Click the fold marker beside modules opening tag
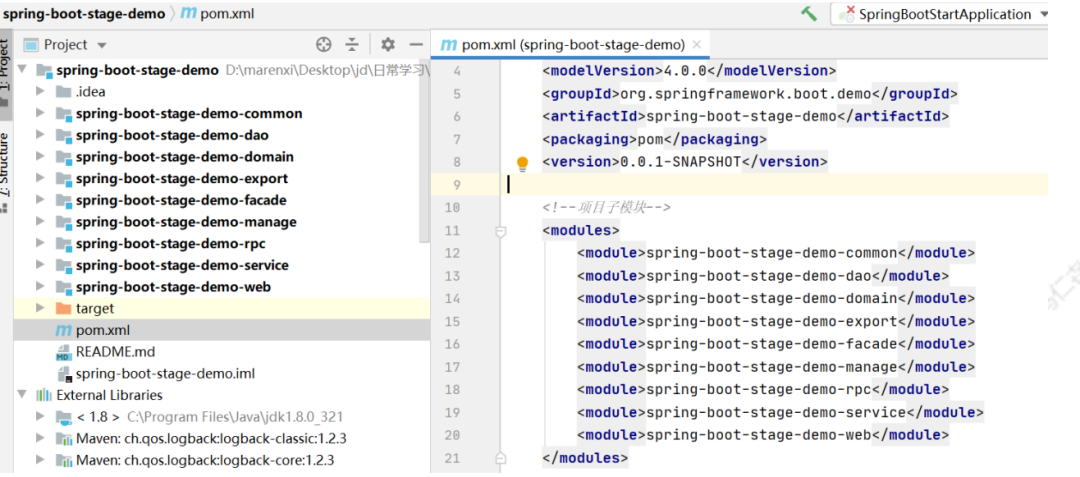The image size is (1080, 477). 501,231
